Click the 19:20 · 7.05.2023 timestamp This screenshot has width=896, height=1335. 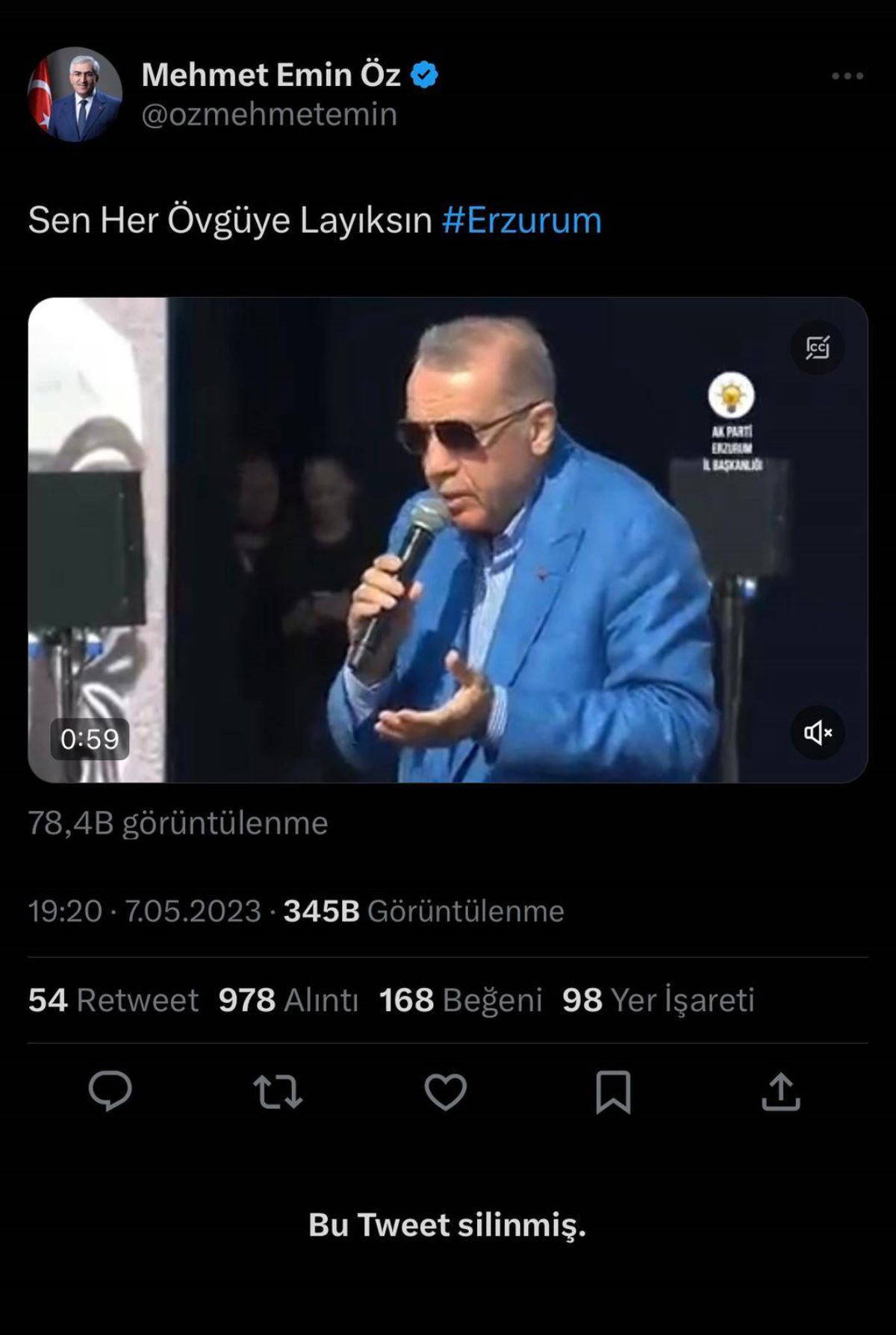145,911
